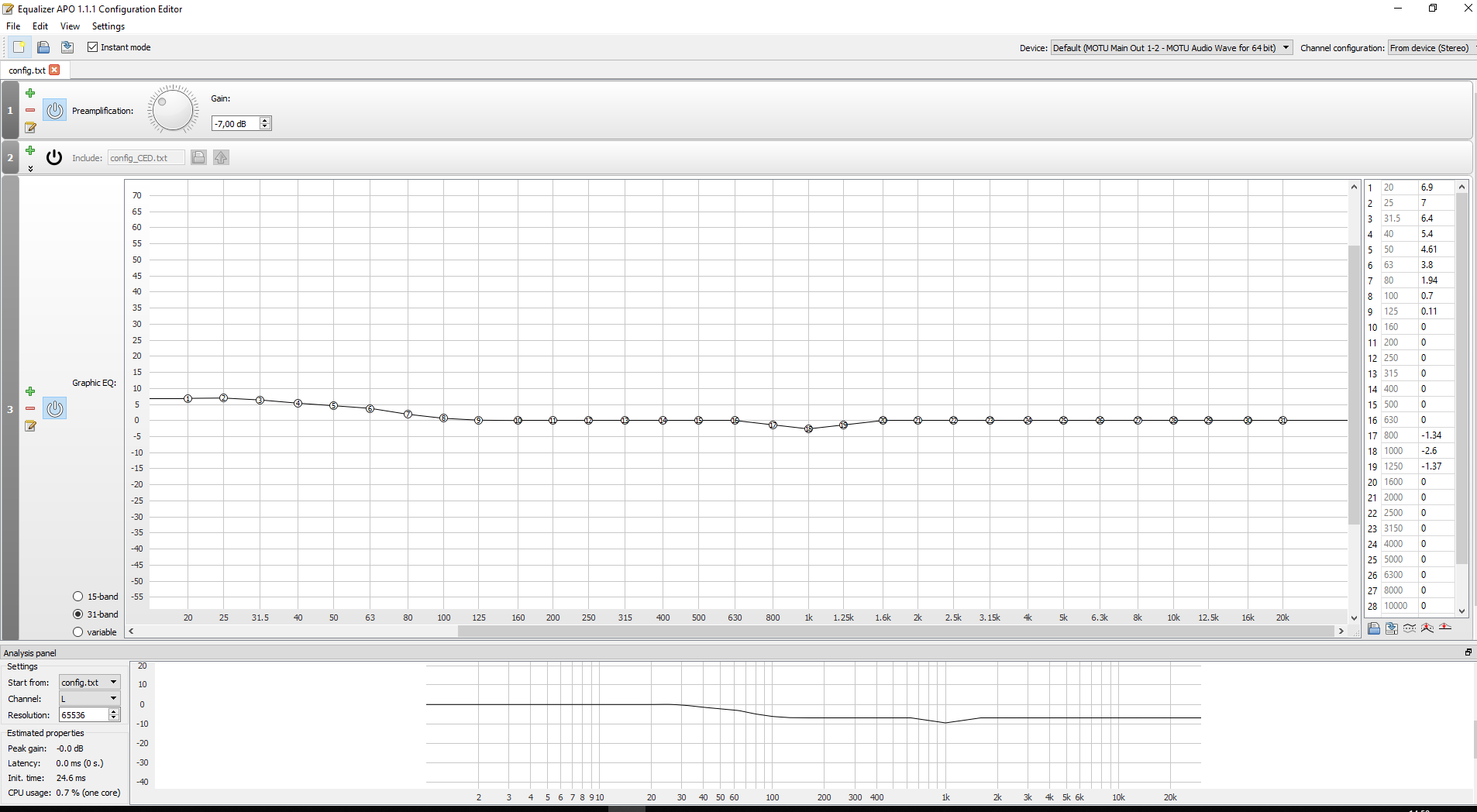Create a new configuration file from the toolbar
1477x812 pixels.
pos(19,47)
